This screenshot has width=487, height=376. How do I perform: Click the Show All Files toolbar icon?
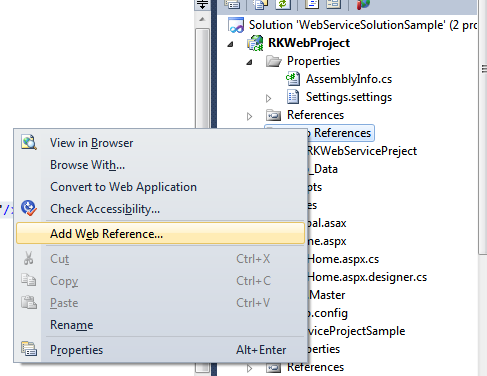pos(260,4)
